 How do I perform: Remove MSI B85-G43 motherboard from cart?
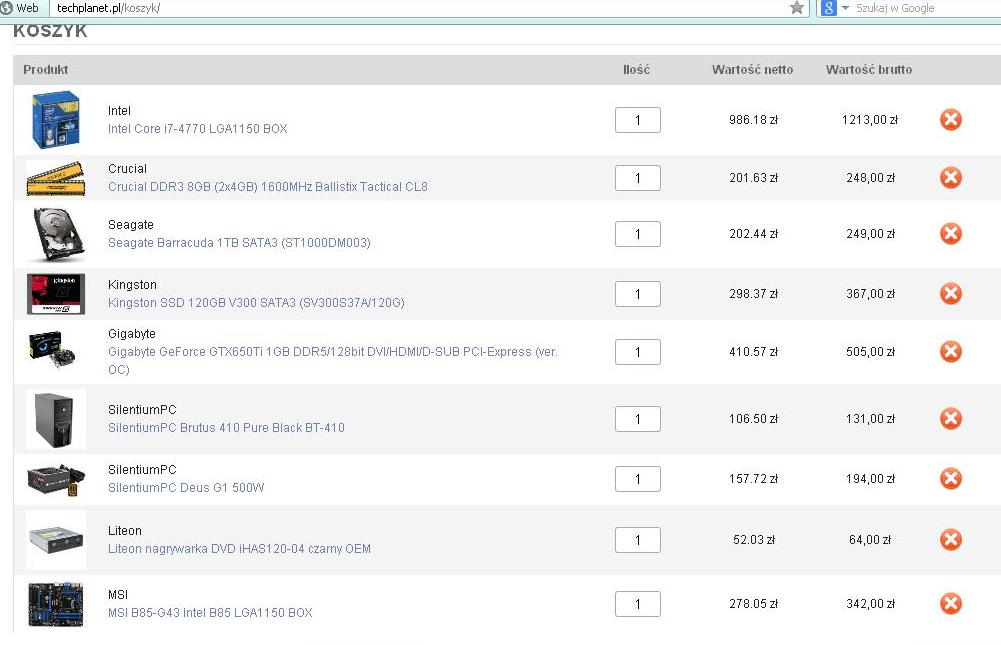click(951, 603)
